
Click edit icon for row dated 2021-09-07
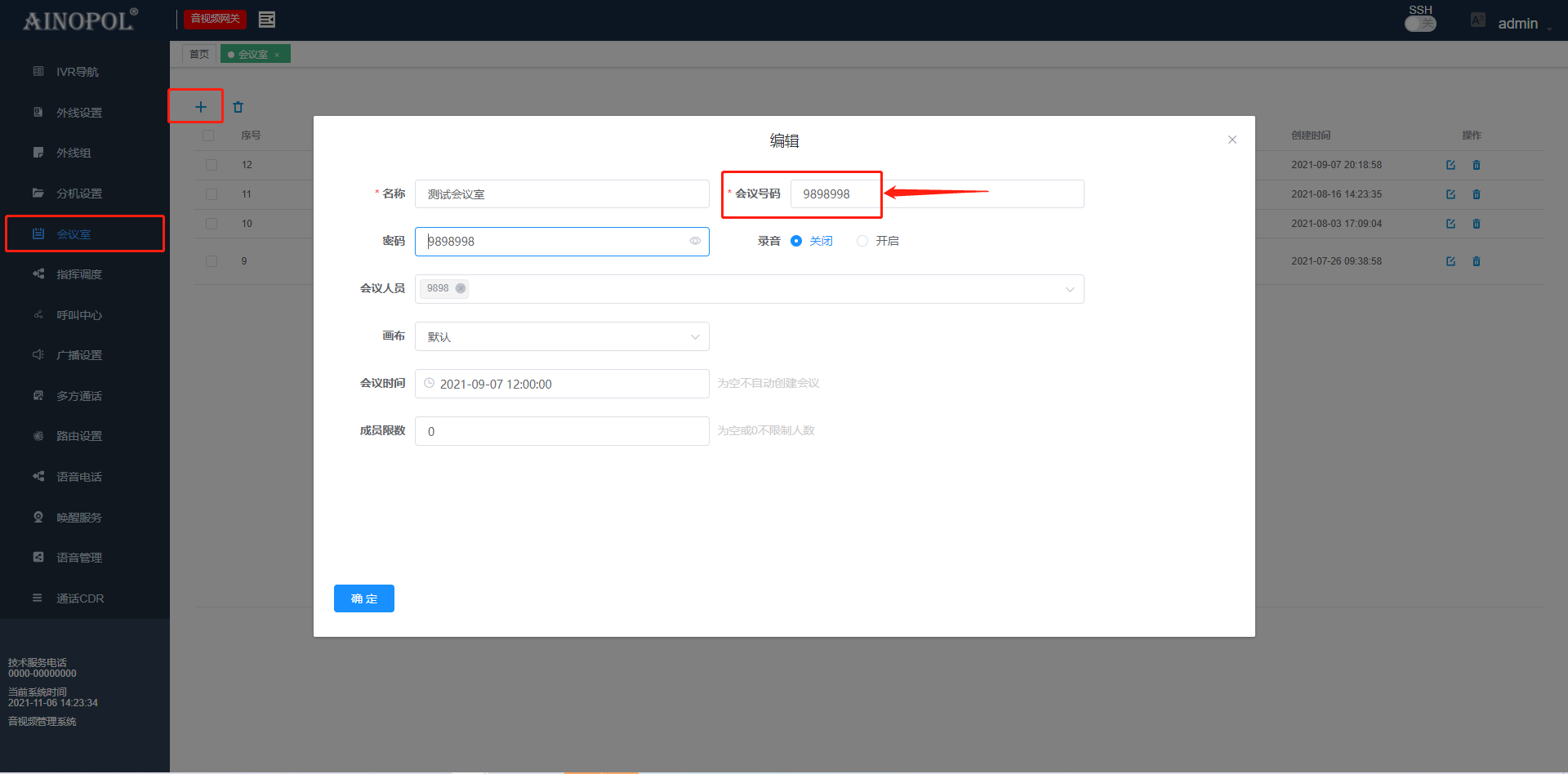pyautogui.click(x=1450, y=165)
